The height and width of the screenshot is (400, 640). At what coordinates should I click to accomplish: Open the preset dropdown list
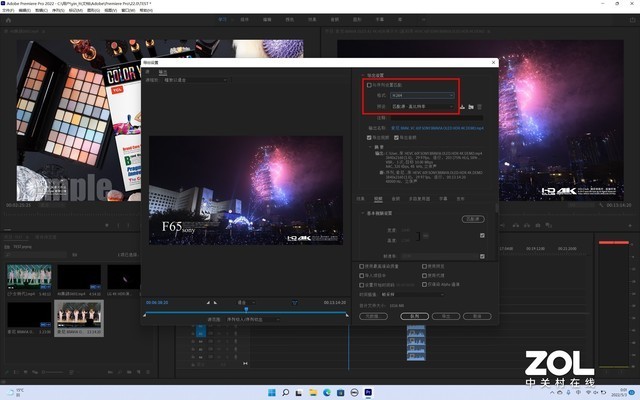421,106
